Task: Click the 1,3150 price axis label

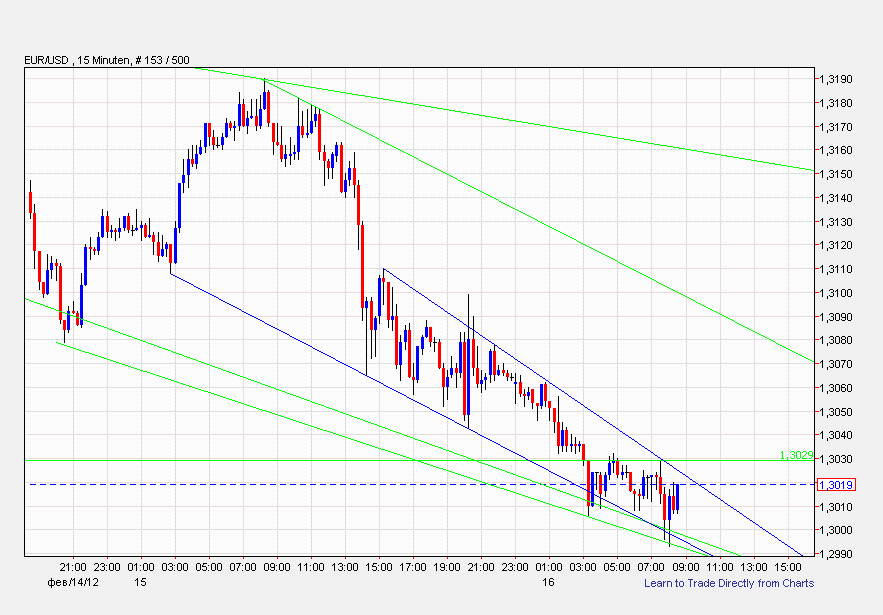Action: pos(836,175)
